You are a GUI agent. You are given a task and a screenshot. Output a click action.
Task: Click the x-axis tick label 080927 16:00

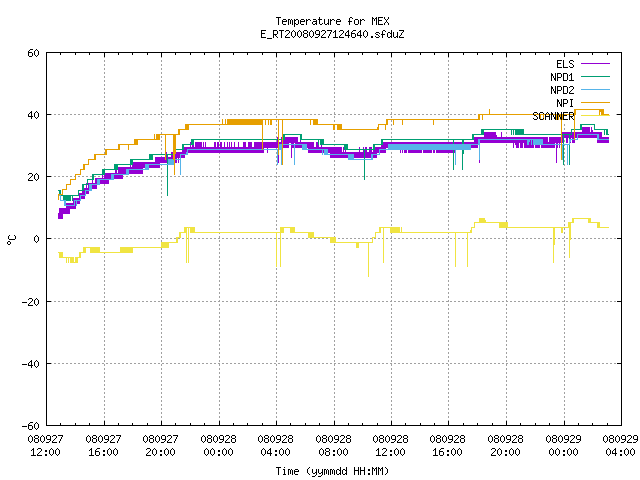103,446
